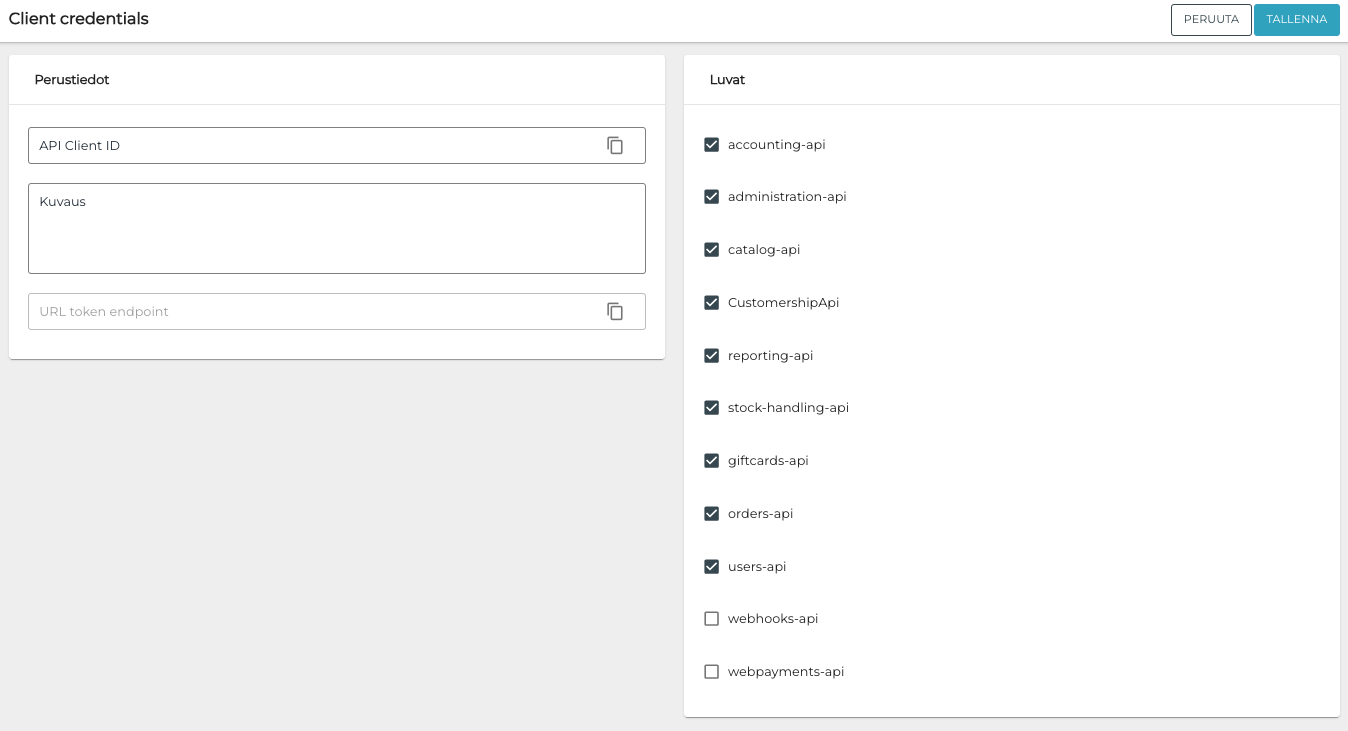Click the Perustiedot section heading
The height and width of the screenshot is (731, 1348).
(x=72, y=80)
